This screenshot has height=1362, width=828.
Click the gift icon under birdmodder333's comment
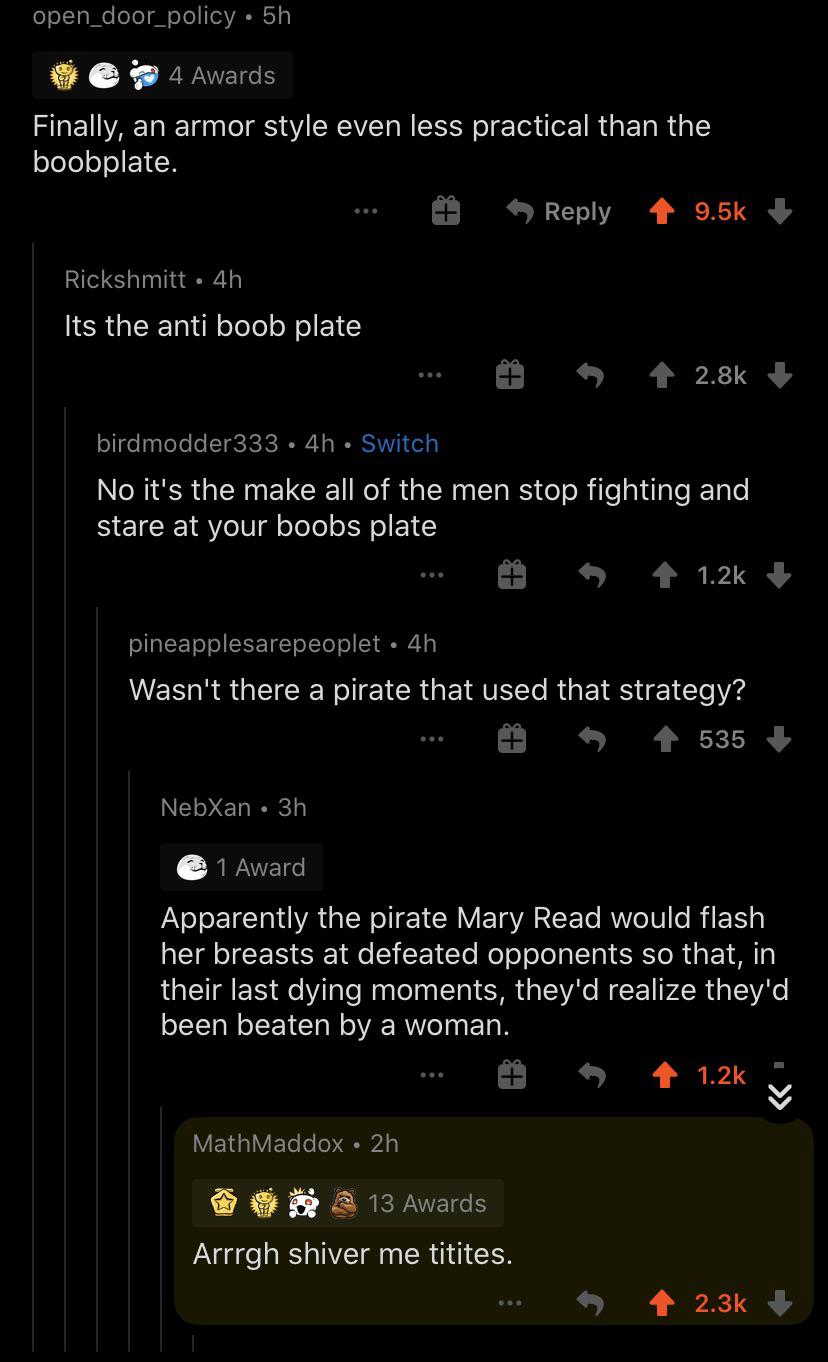(x=511, y=575)
